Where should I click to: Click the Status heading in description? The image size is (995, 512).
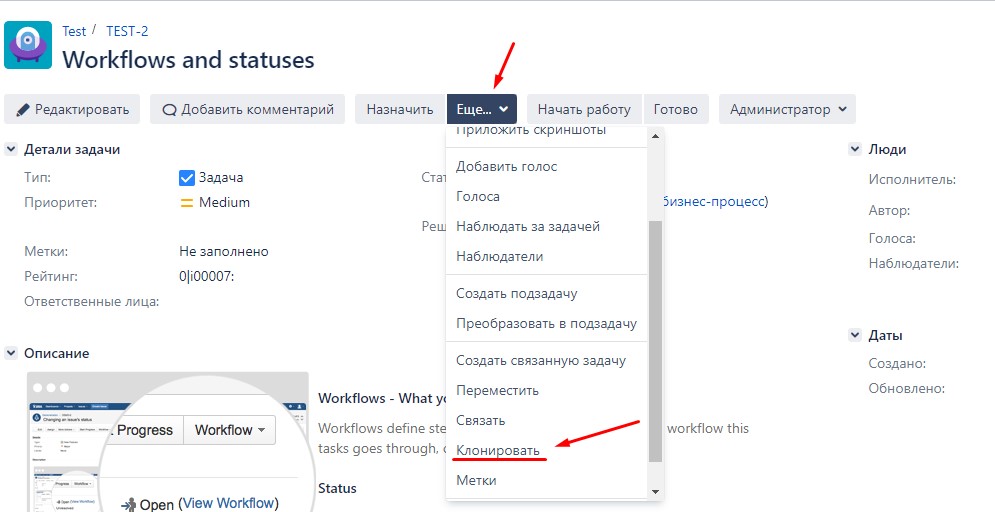click(x=337, y=489)
